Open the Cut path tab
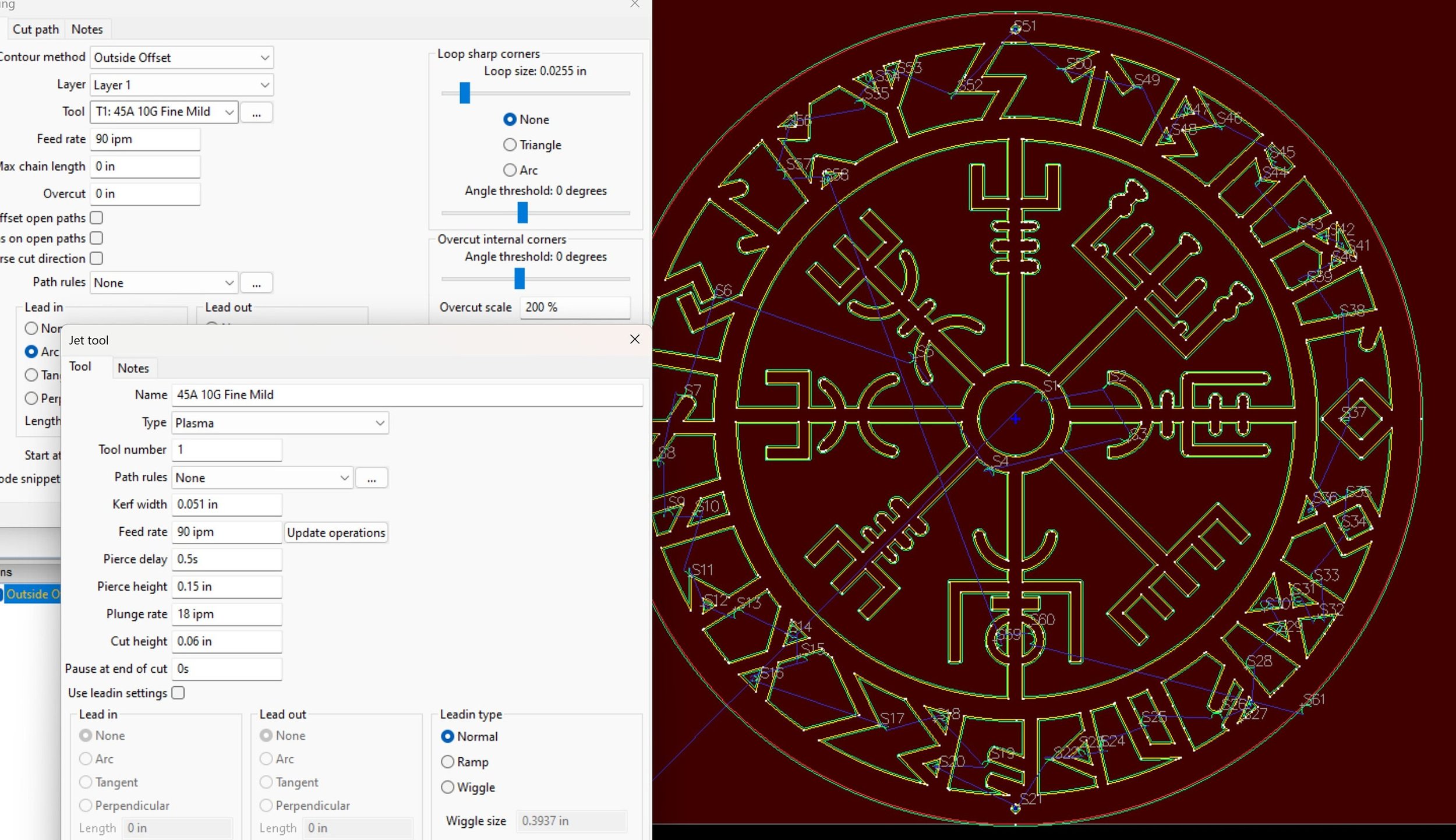Viewport: 1456px width, 840px height. click(36, 29)
